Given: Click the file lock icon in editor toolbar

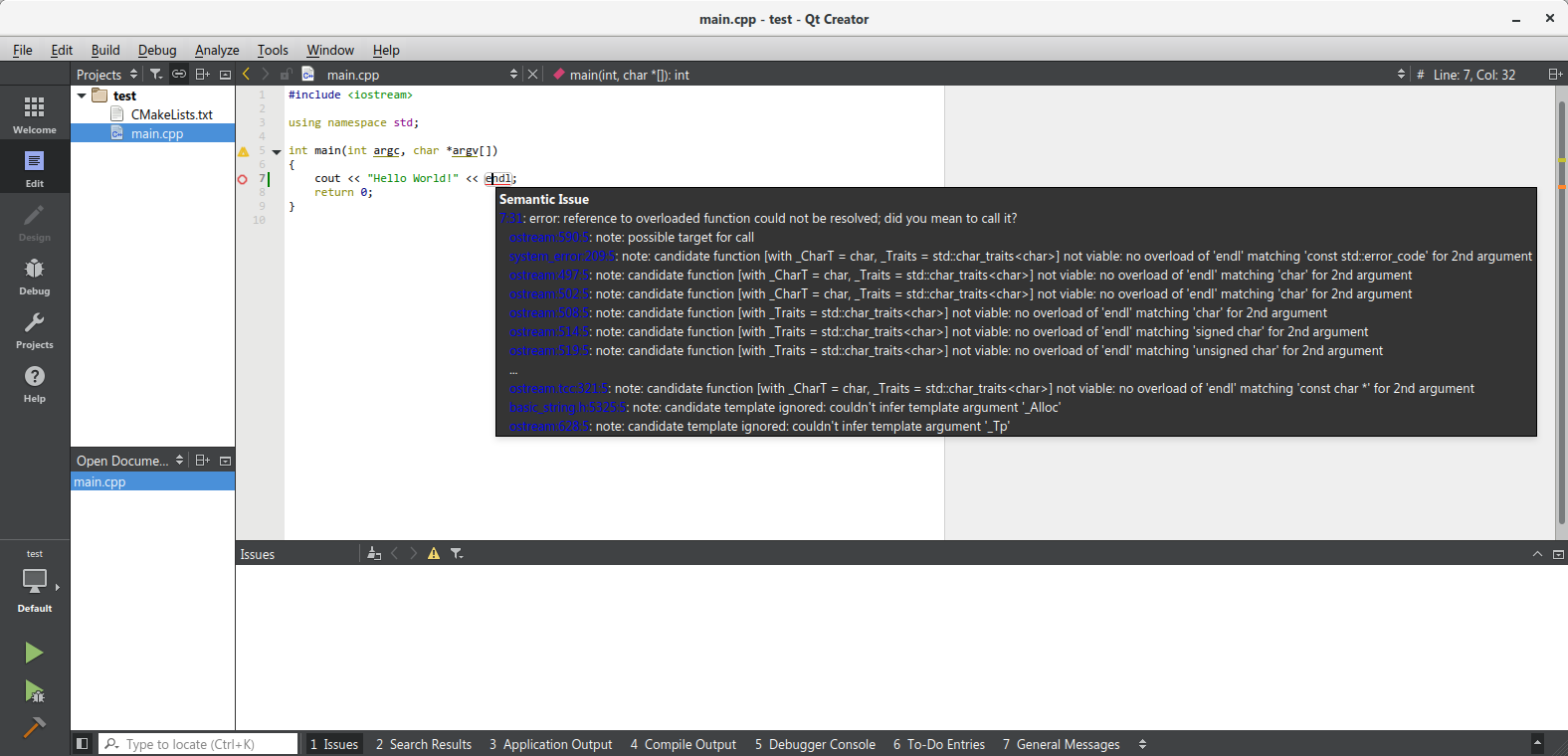Looking at the screenshot, I should pyautogui.click(x=287, y=74).
